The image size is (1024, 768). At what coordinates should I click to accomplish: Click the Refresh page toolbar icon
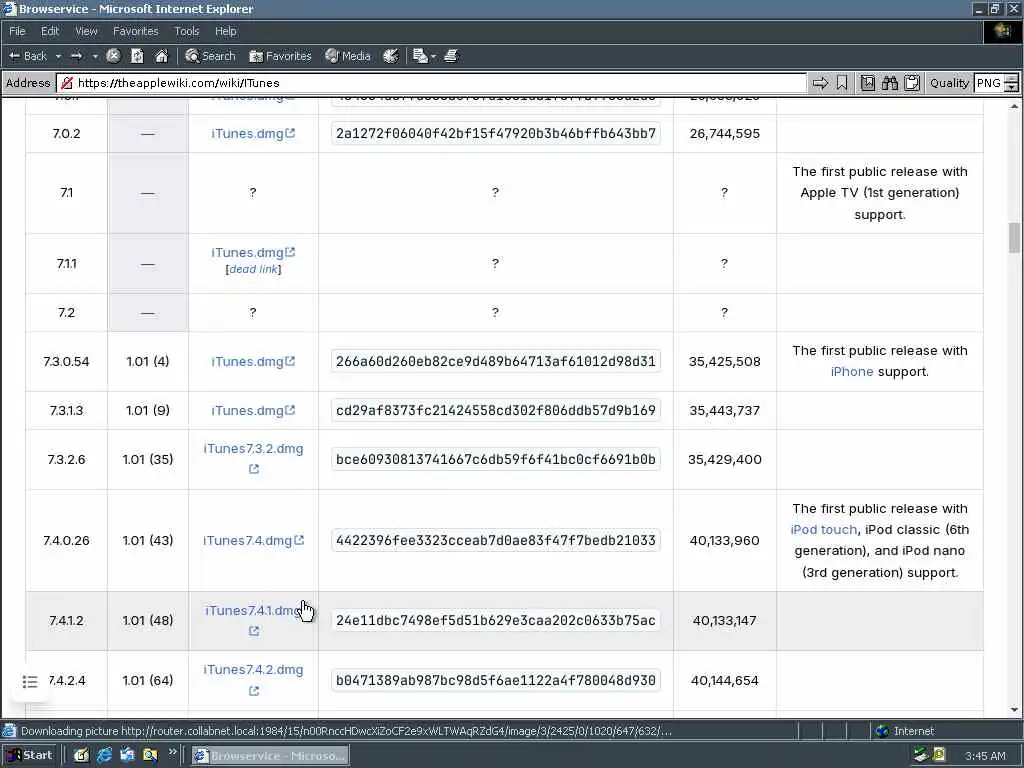click(x=137, y=56)
